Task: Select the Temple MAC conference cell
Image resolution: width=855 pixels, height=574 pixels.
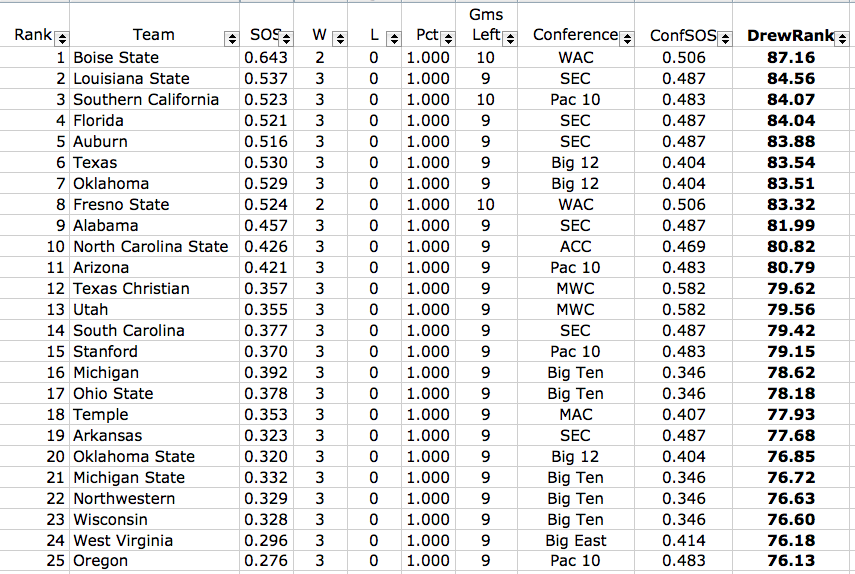Action: (576, 414)
